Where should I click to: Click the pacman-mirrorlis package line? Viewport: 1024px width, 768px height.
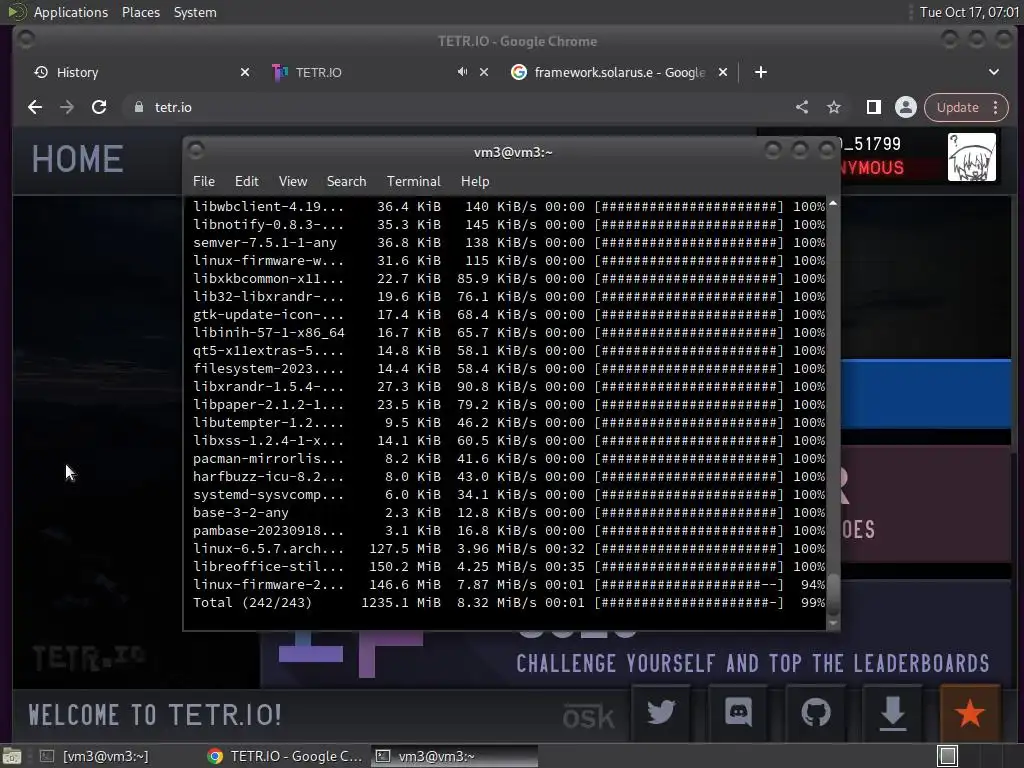509,458
